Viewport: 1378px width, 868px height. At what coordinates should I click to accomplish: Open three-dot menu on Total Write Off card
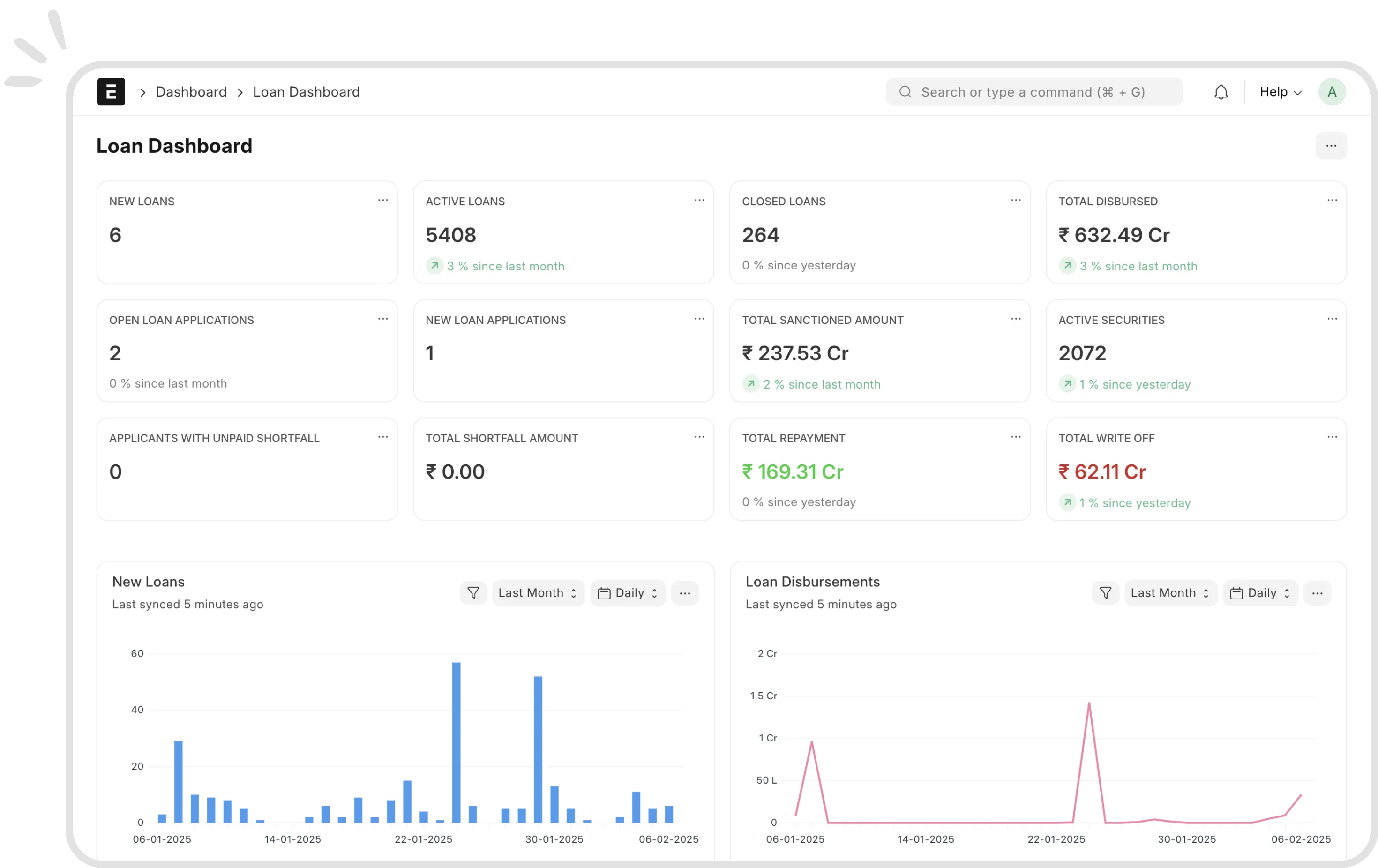click(1332, 437)
